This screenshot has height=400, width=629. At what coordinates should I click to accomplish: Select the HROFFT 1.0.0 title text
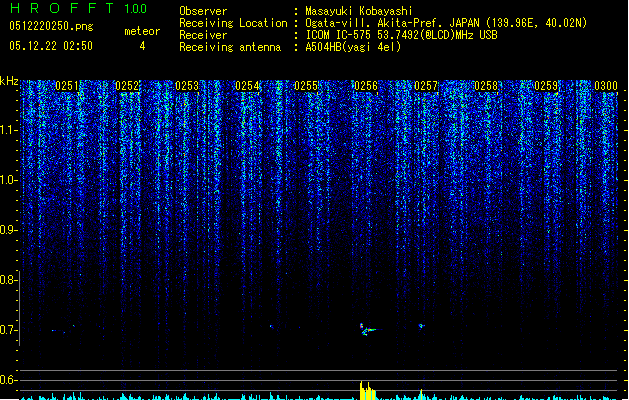78,8
